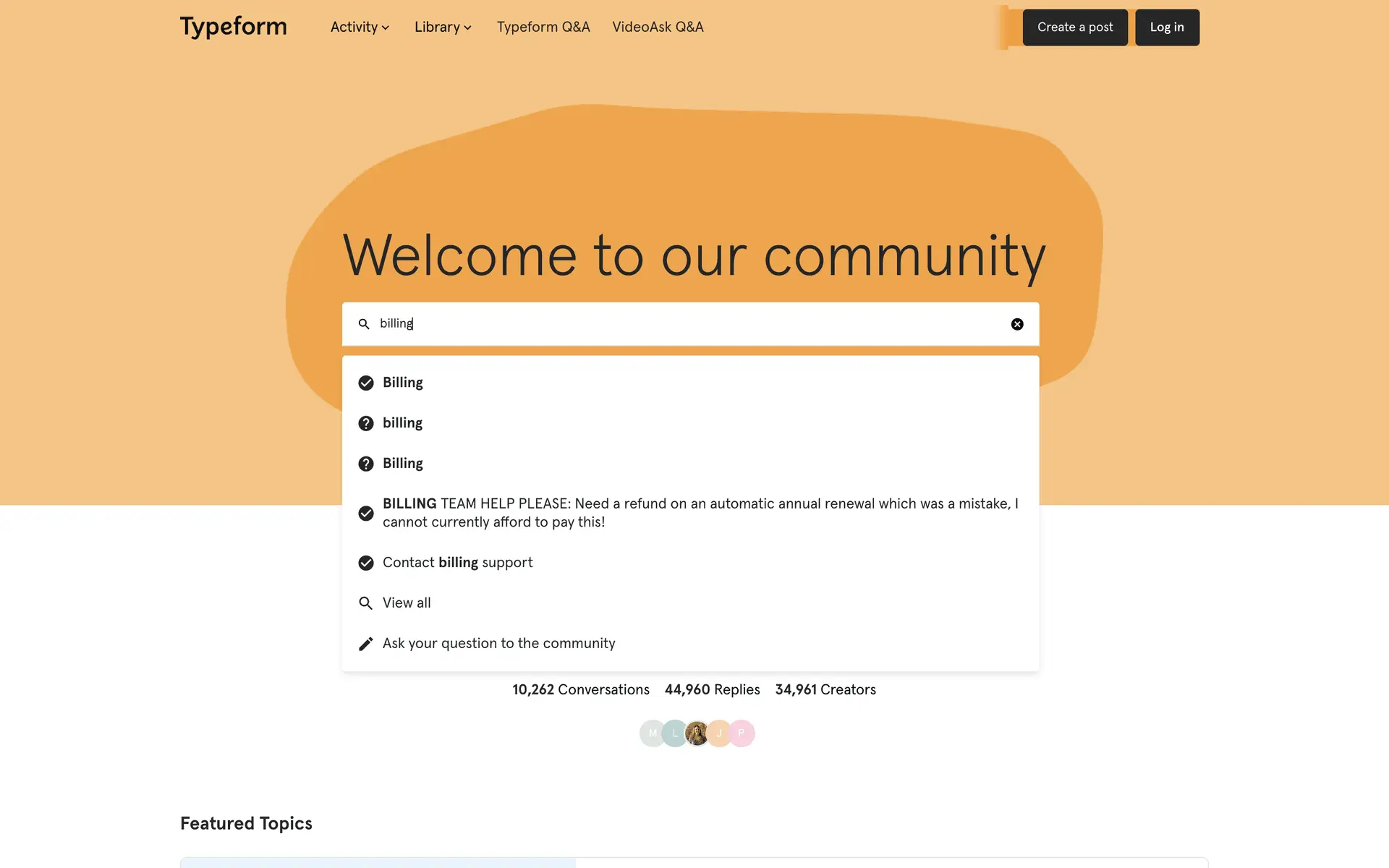
Task: Select the Contact billing support suggestion
Action: click(457, 563)
